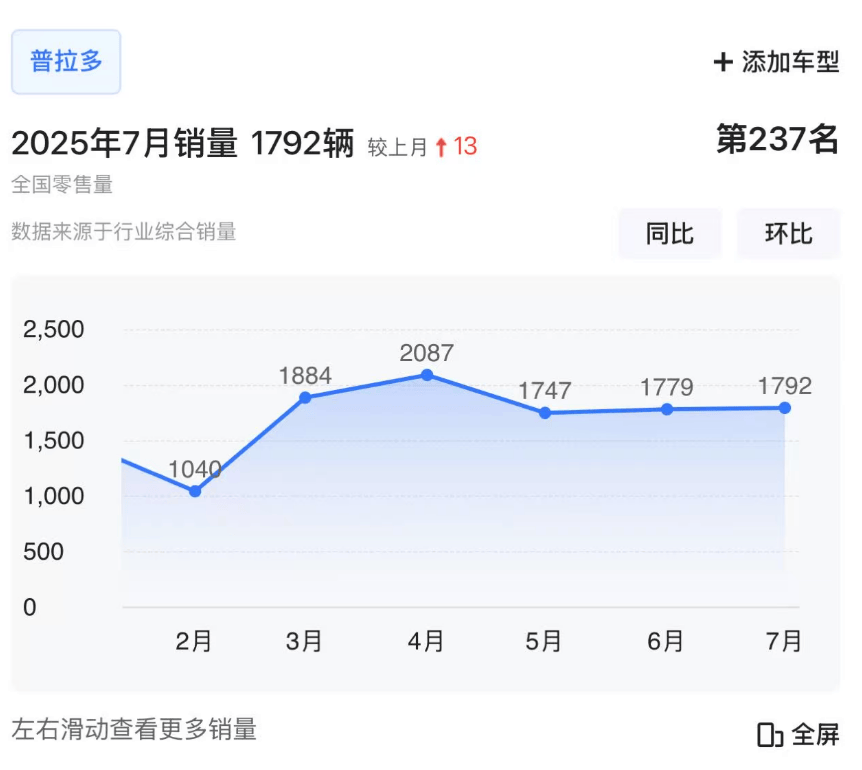
Task: Switch to 同比 comparison
Action: pos(669,234)
